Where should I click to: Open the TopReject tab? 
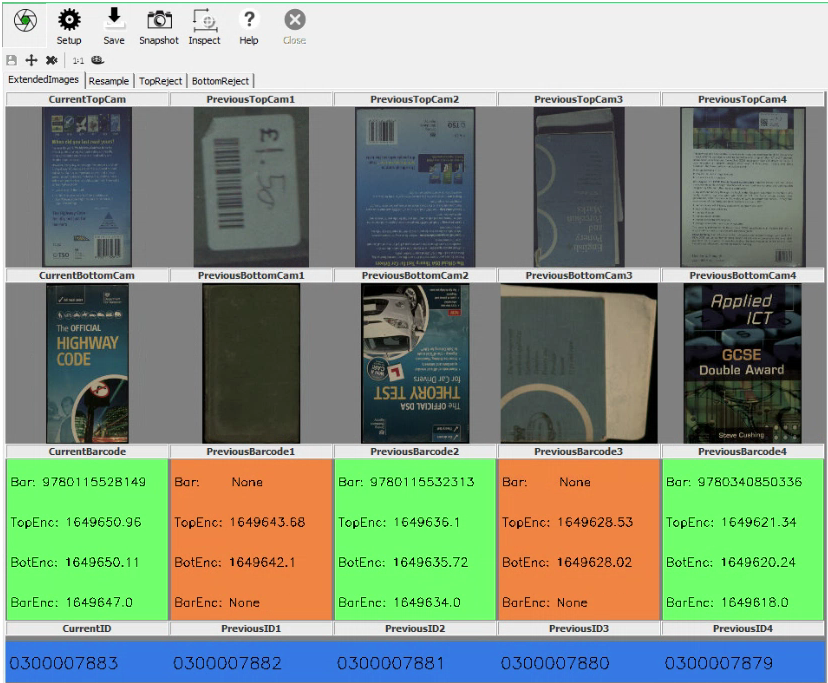[161, 81]
